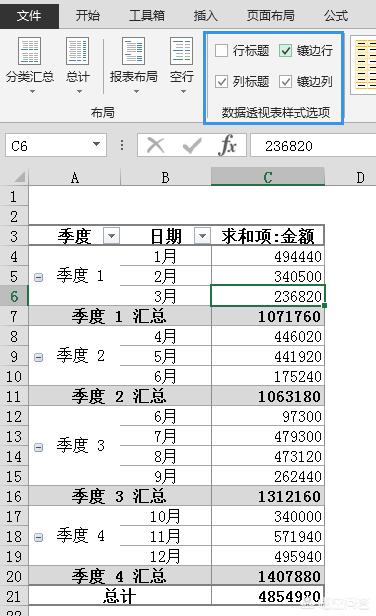Switch to the 开始 tab
Viewport: 376px width, 616px height.
tap(88, 16)
